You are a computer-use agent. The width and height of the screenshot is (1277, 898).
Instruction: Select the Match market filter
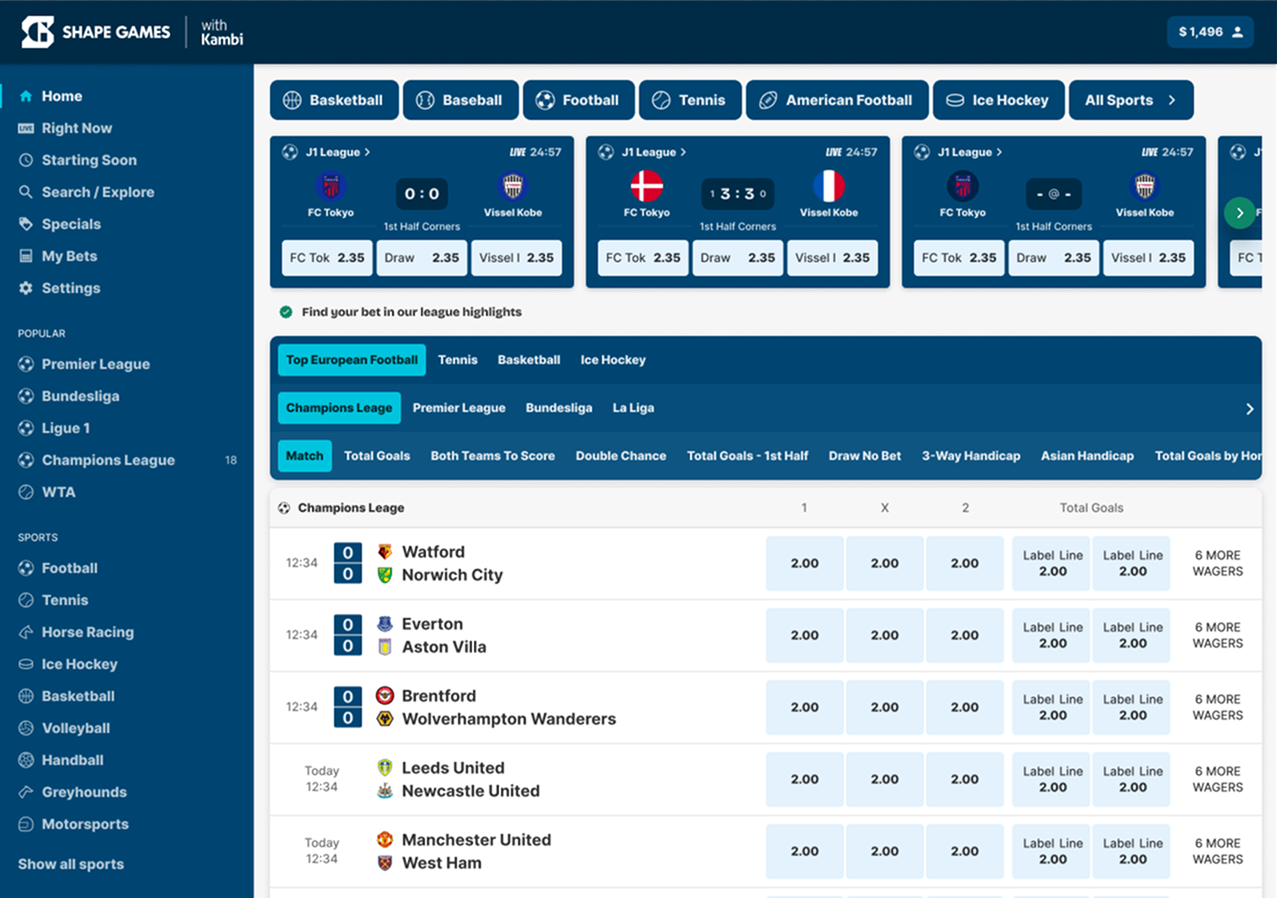coord(305,456)
